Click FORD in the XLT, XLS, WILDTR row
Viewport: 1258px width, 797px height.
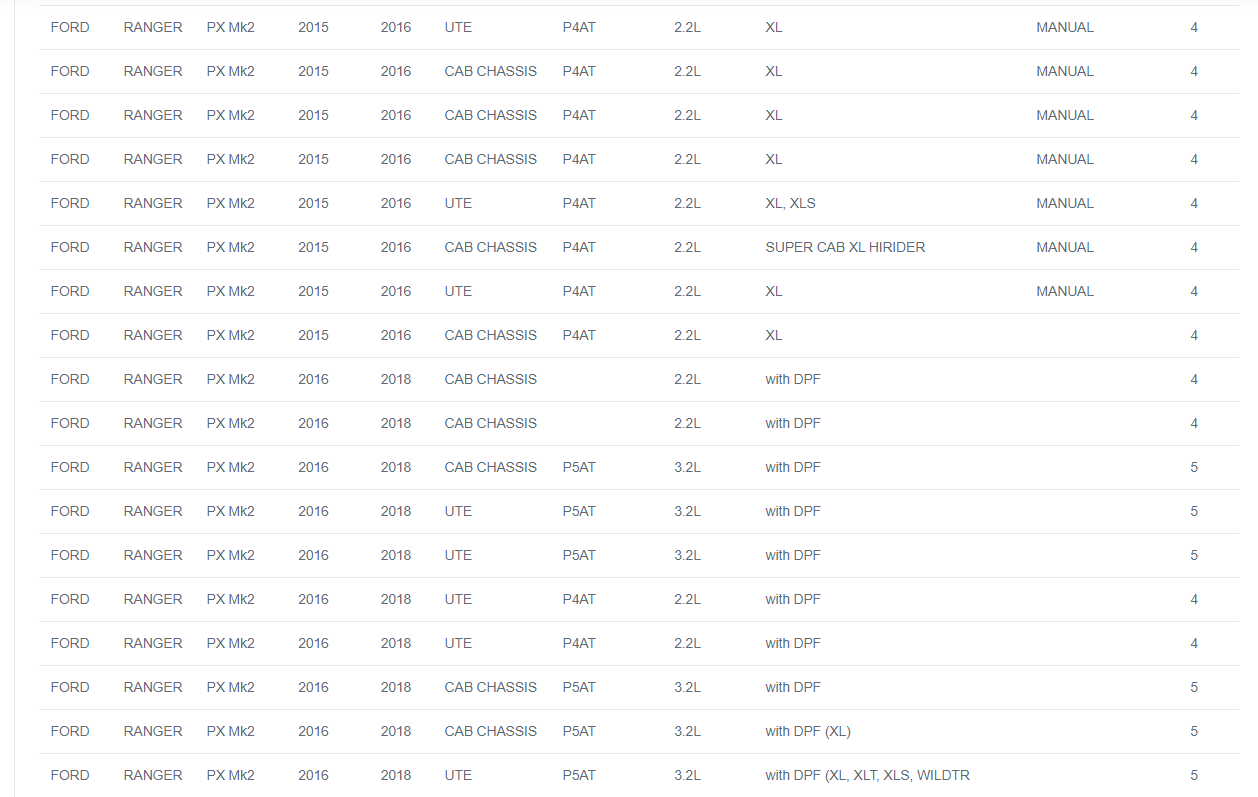coord(70,775)
